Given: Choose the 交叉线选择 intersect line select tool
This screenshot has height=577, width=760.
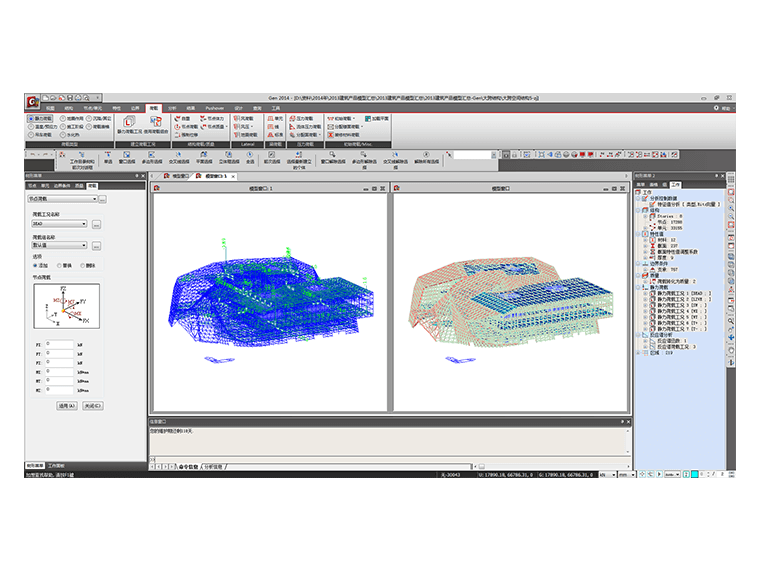Looking at the screenshot, I should click(179, 158).
